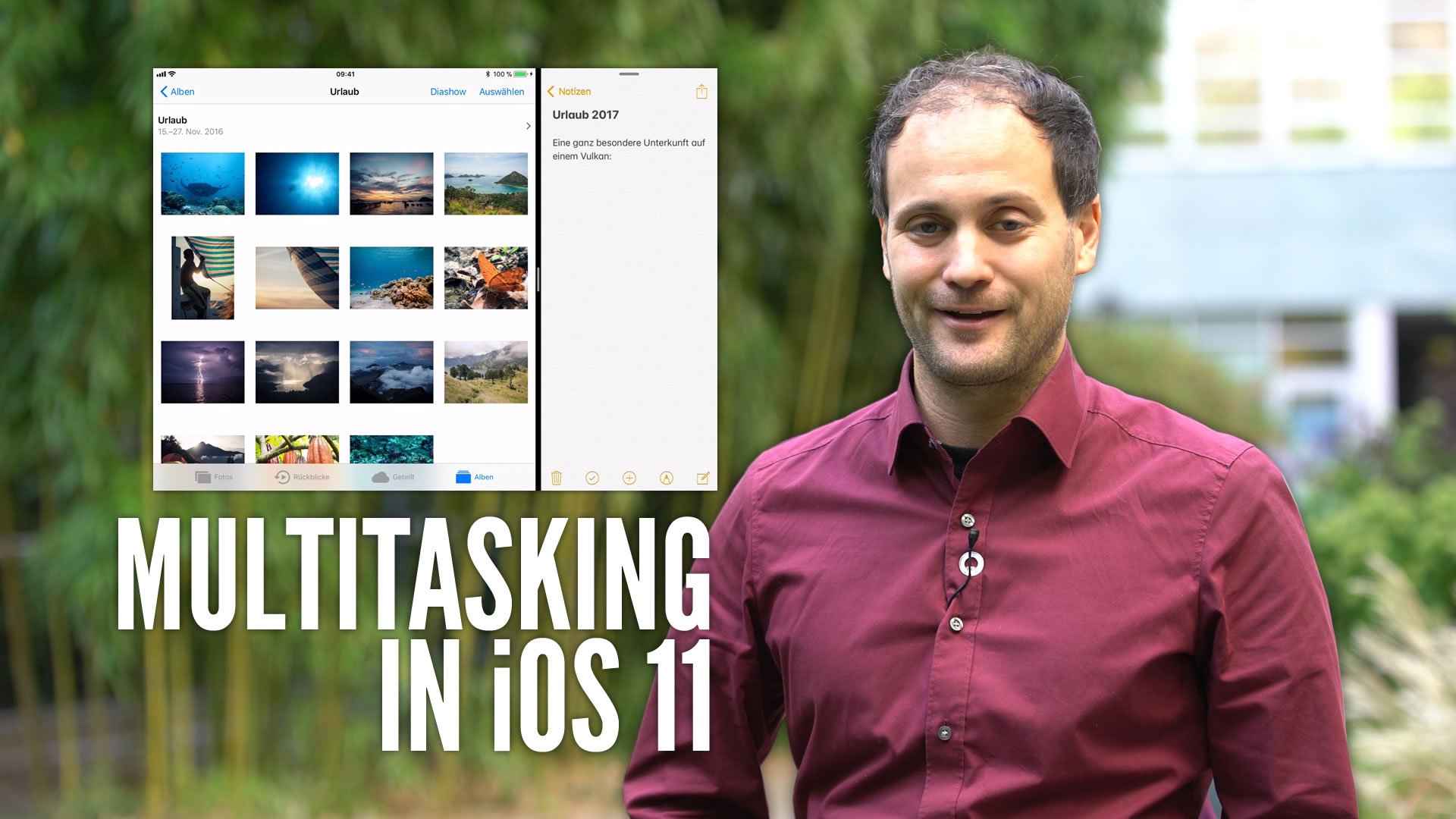This screenshot has width=1456, height=819.
Task: Open the coral reef photo
Action: (391, 278)
